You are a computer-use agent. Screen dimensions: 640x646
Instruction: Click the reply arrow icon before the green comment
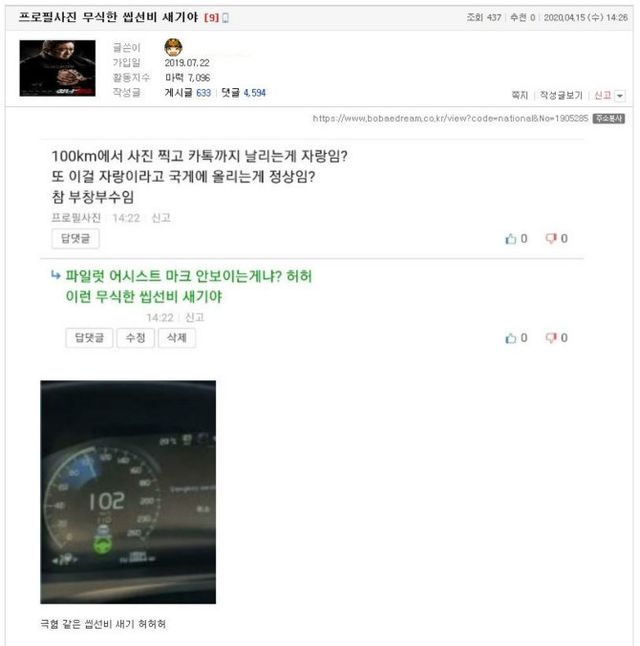coord(56,275)
